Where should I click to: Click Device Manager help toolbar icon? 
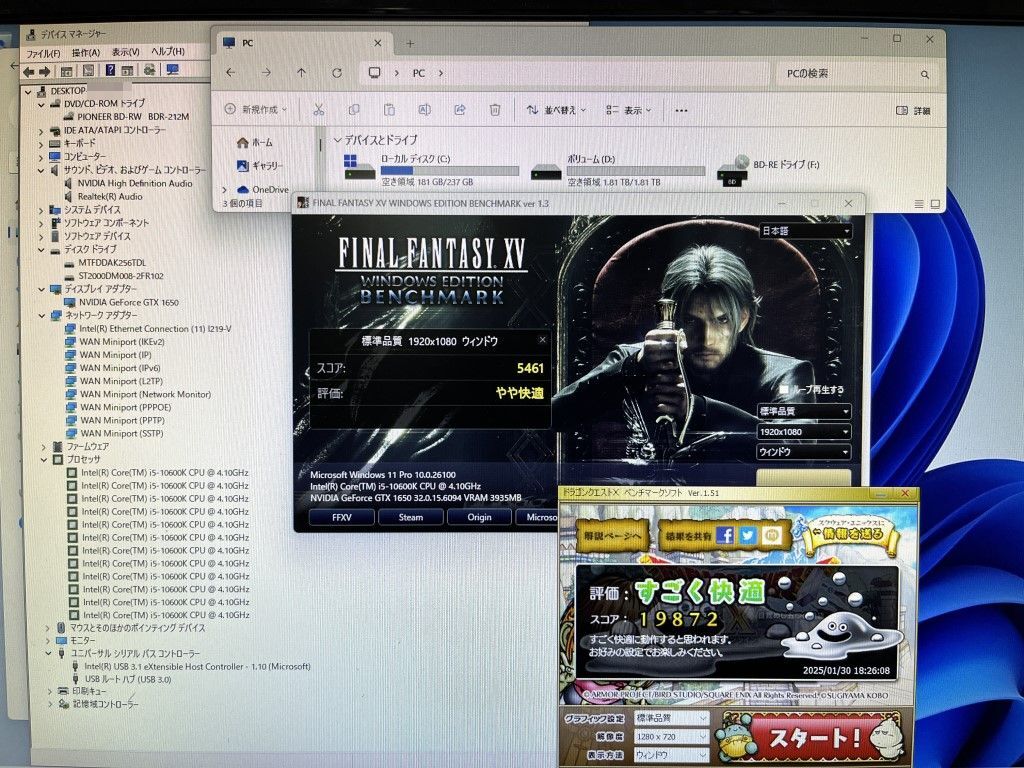point(110,71)
